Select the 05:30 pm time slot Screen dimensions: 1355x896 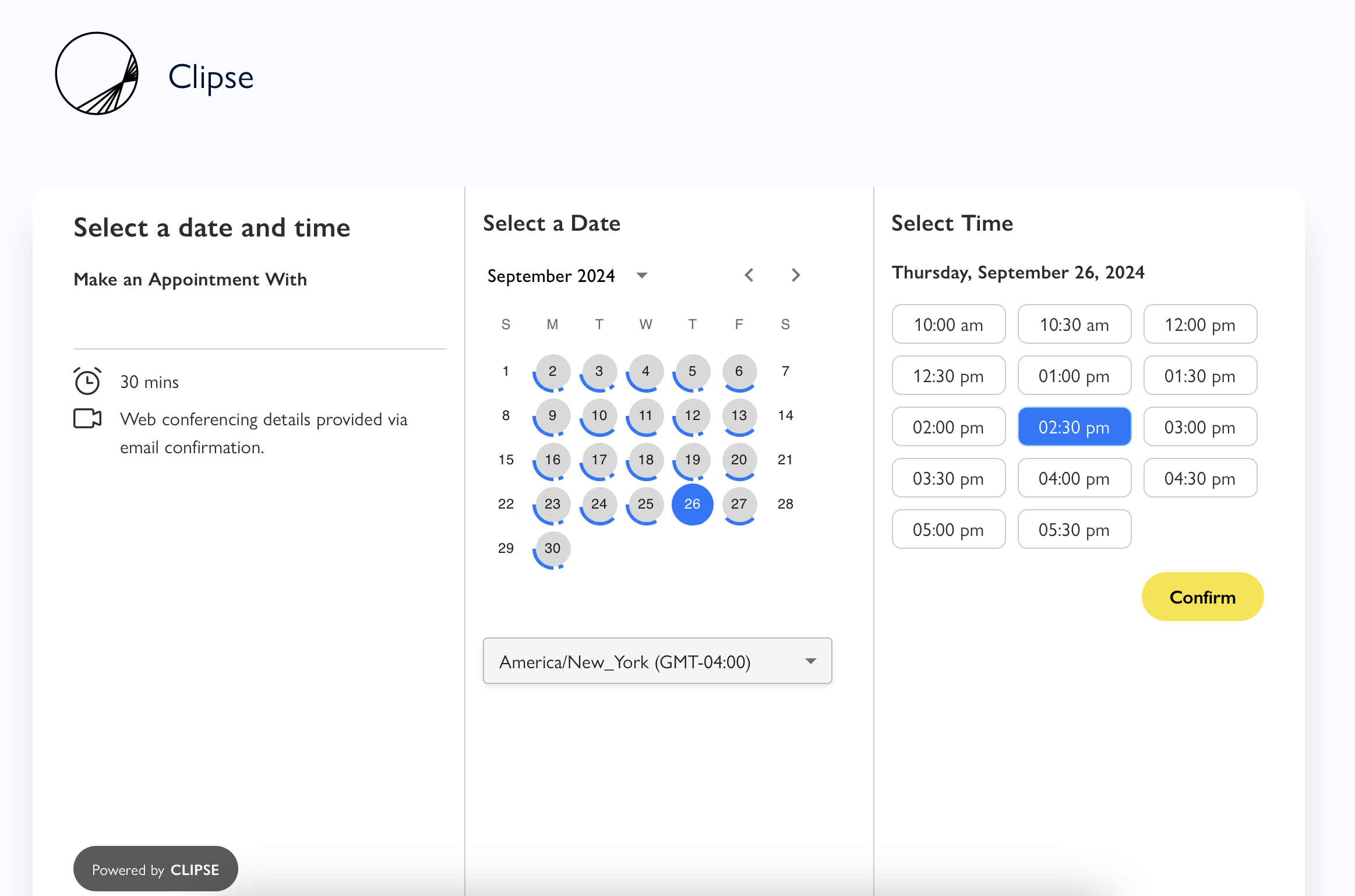pyautogui.click(x=1075, y=529)
